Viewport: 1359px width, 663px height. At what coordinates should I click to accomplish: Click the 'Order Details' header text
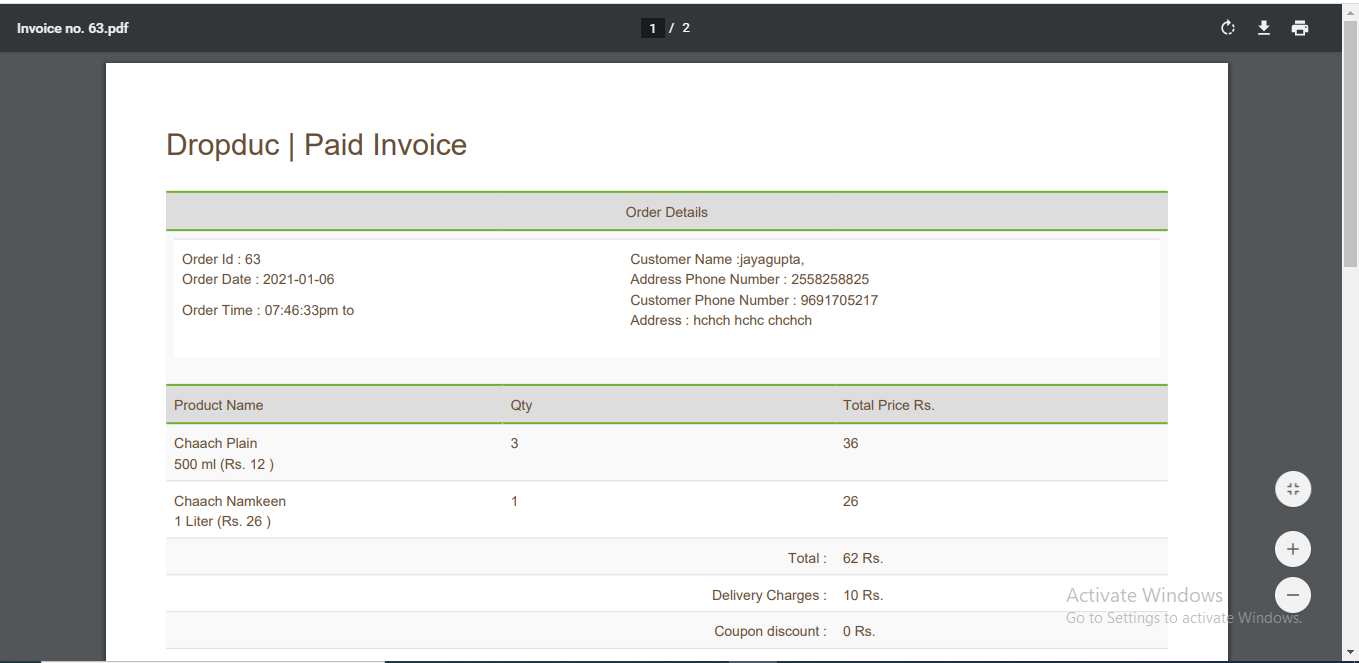[666, 212]
